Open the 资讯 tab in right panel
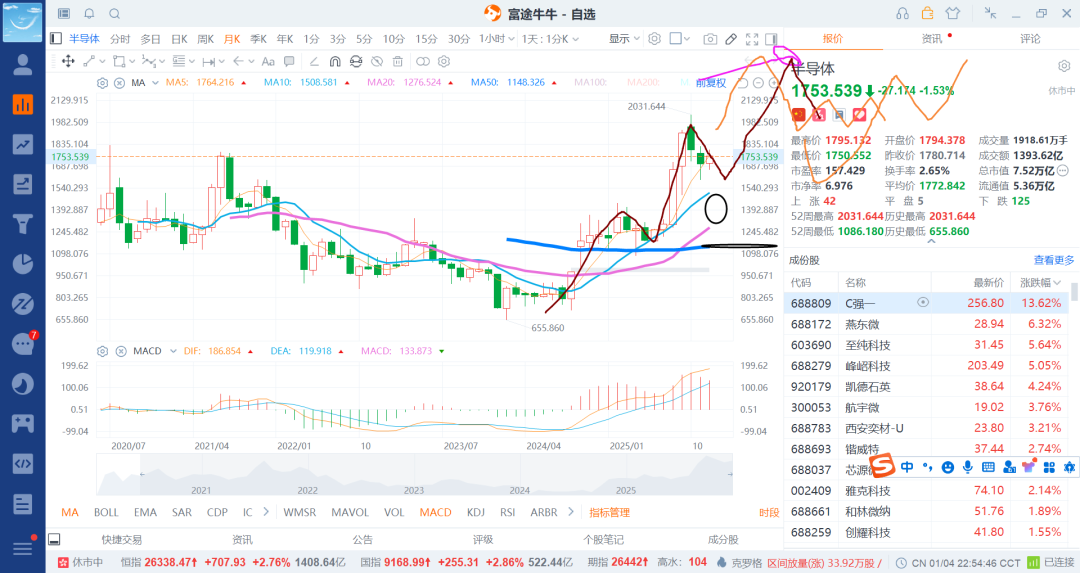 932,39
